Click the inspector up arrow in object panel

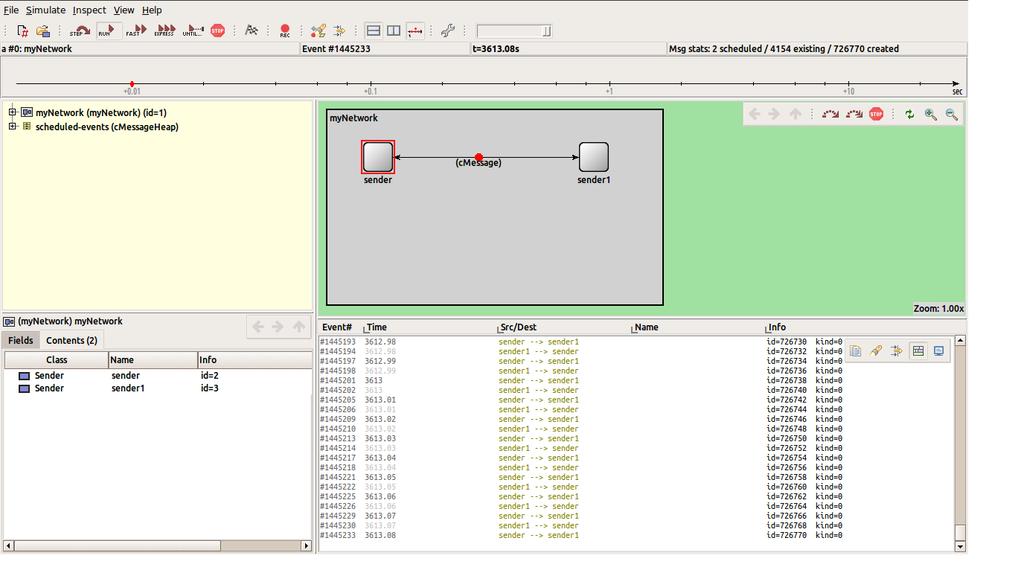click(298, 326)
